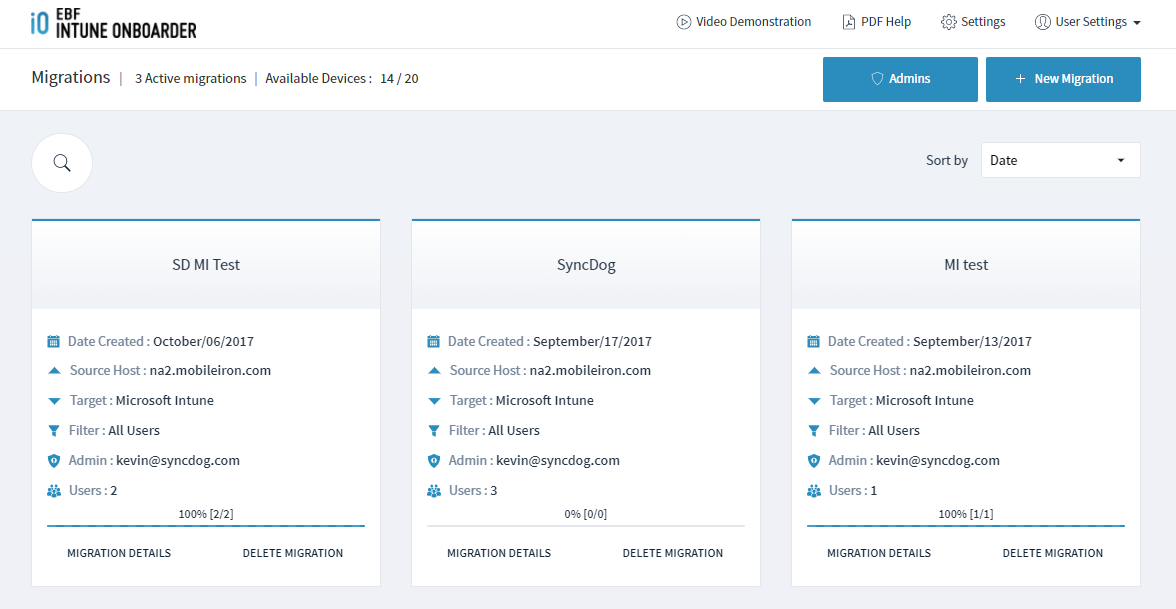Click Microsoft Intune target in SyncDog card
The height and width of the screenshot is (609, 1176).
pyautogui.click(x=544, y=400)
